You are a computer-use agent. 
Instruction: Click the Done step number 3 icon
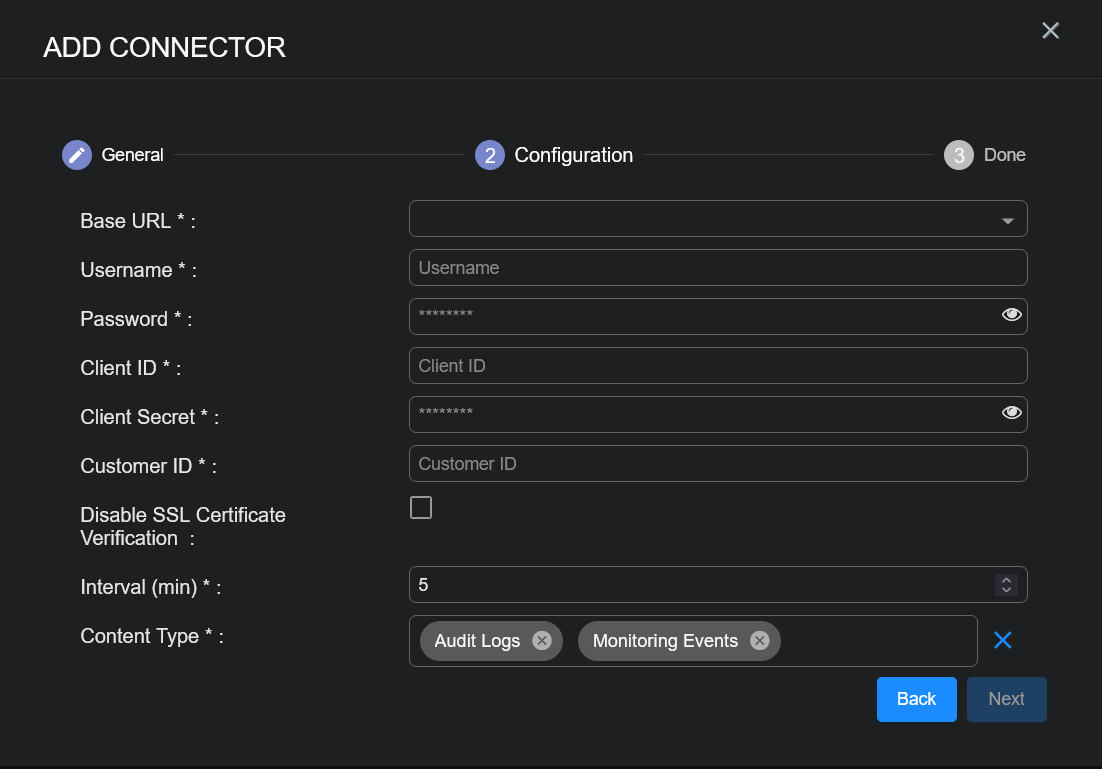(x=959, y=155)
